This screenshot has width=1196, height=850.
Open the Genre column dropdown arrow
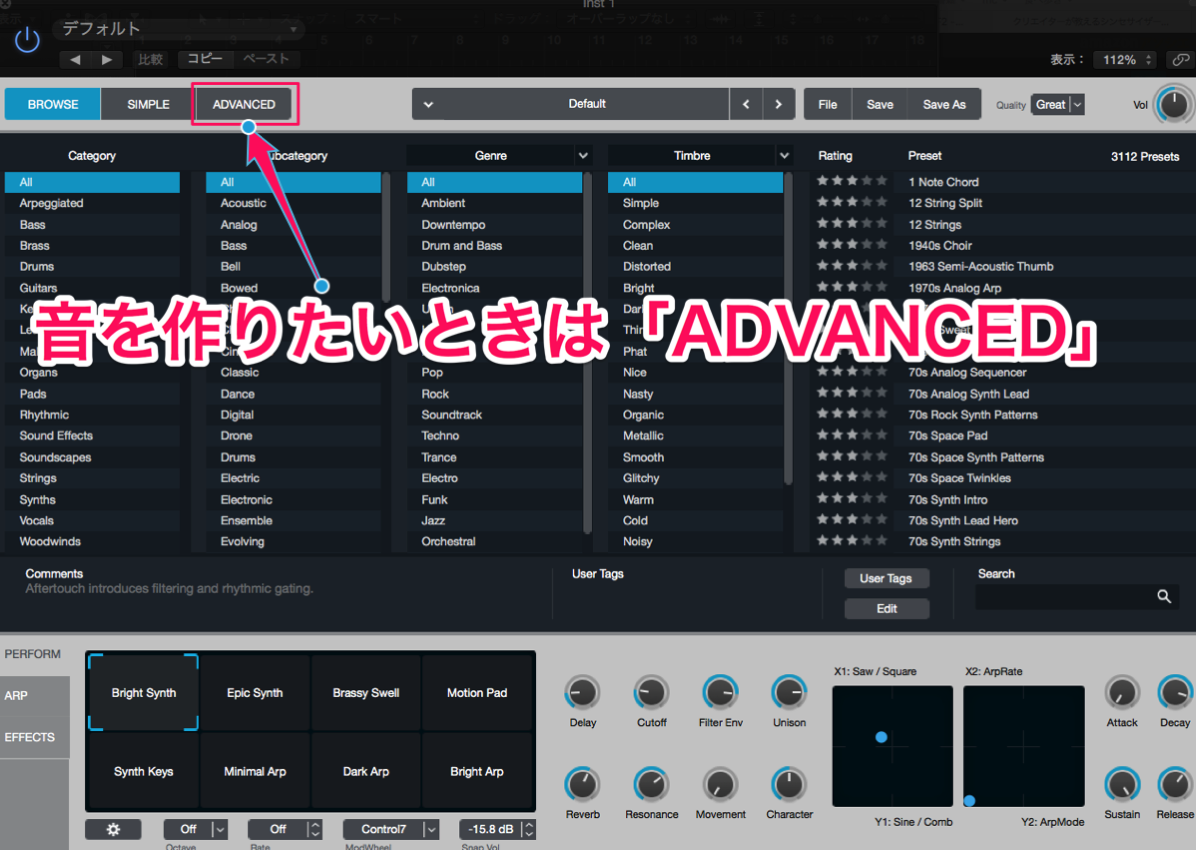(x=583, y=156)
